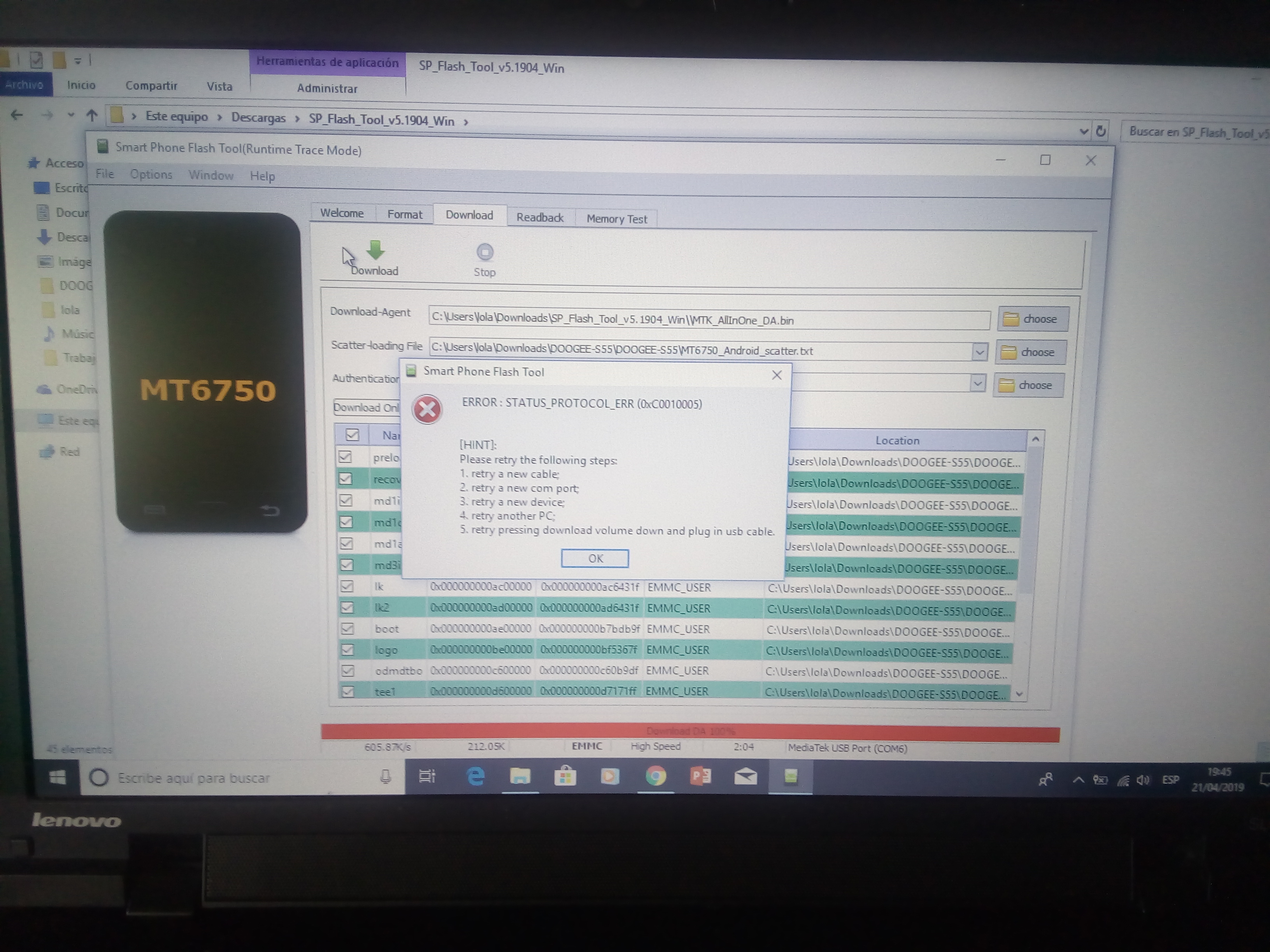This screenshot has height=952, width=1270.
Task: Click the Download-Agent choose folder button
Action: pos(1033,319)
